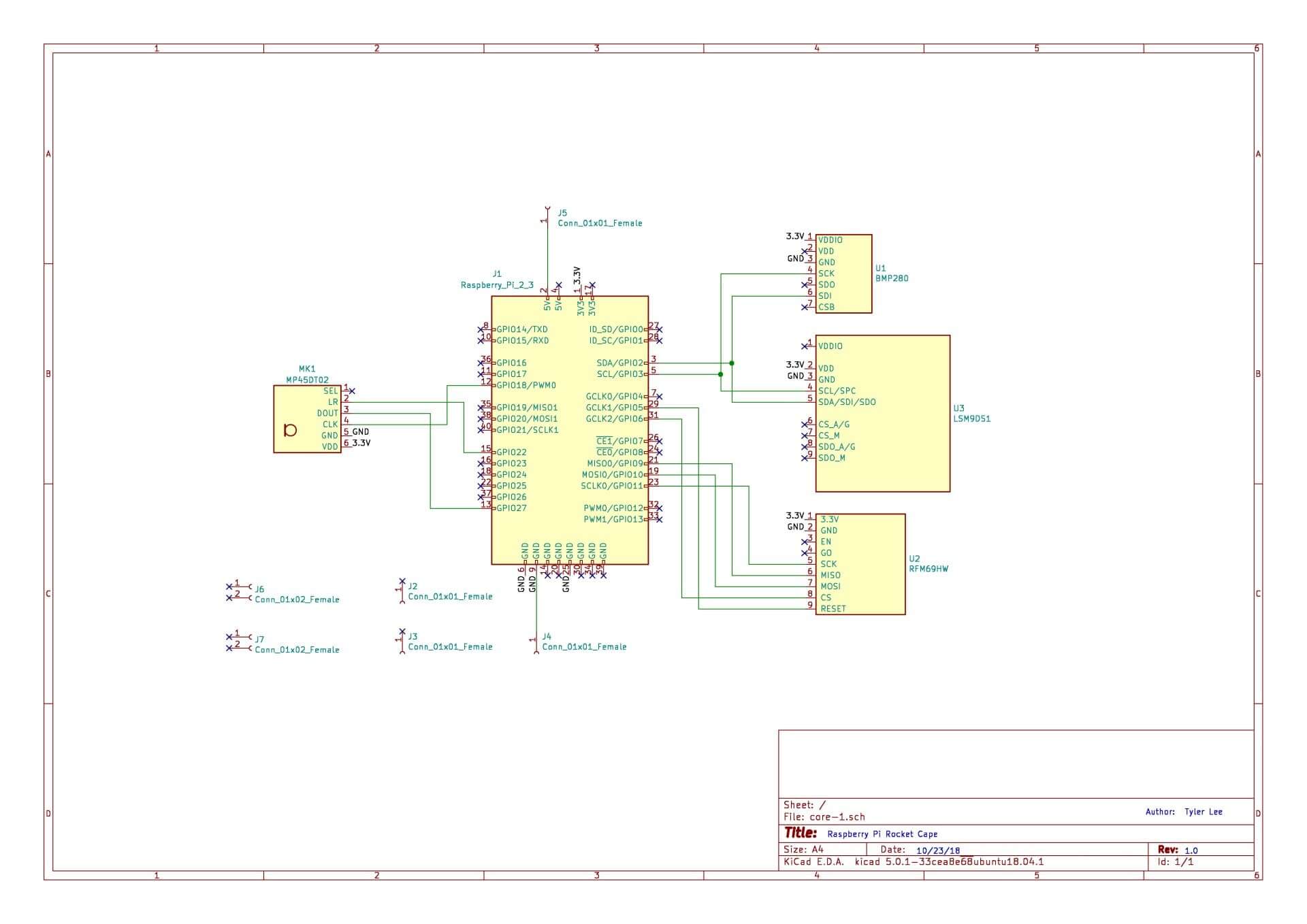Screen dimensions: 1307x924
Task: Click the LR pin on MK1
Action: [333, 402]
